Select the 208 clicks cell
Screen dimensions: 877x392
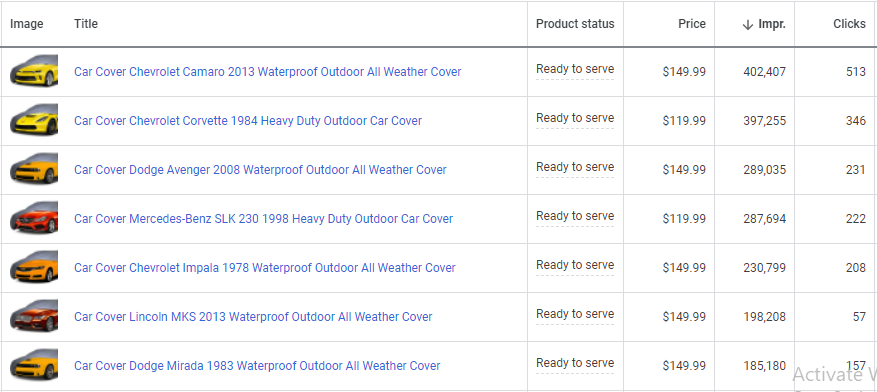point(856,268)
